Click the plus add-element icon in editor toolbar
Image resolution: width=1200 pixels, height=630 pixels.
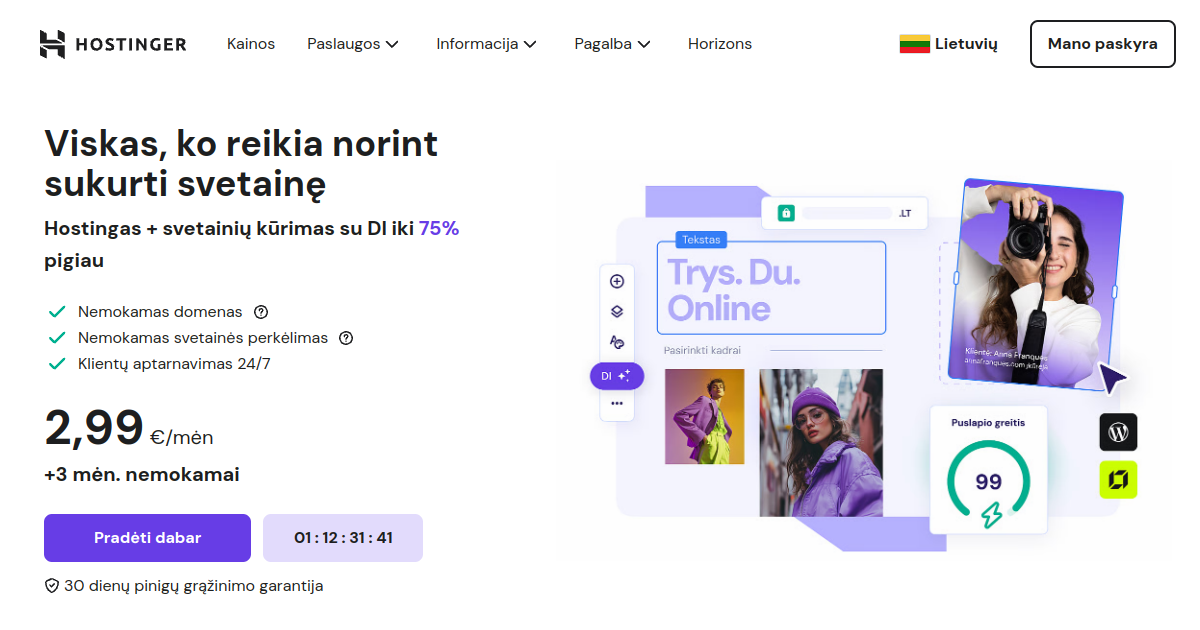tap(617, 281)
